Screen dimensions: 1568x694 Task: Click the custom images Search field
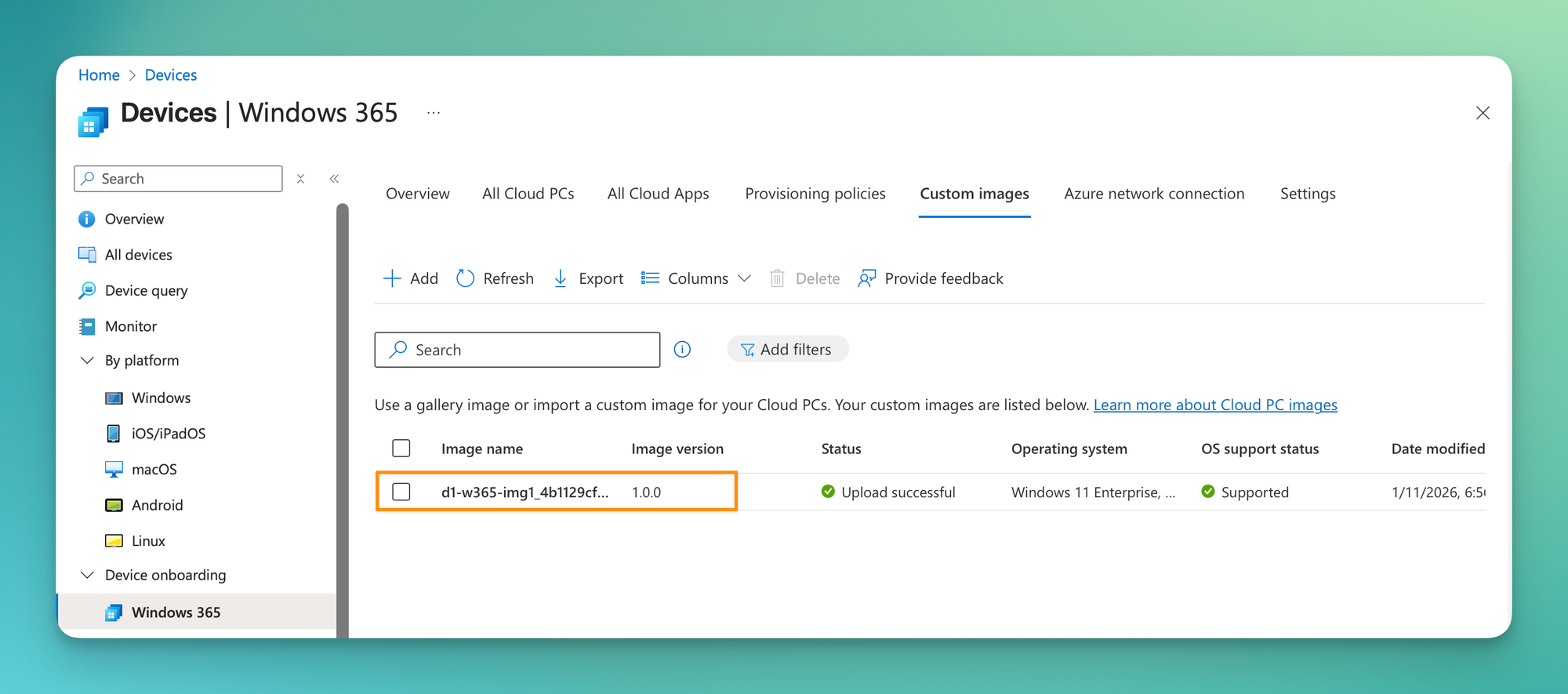click(x=517, y=350)
